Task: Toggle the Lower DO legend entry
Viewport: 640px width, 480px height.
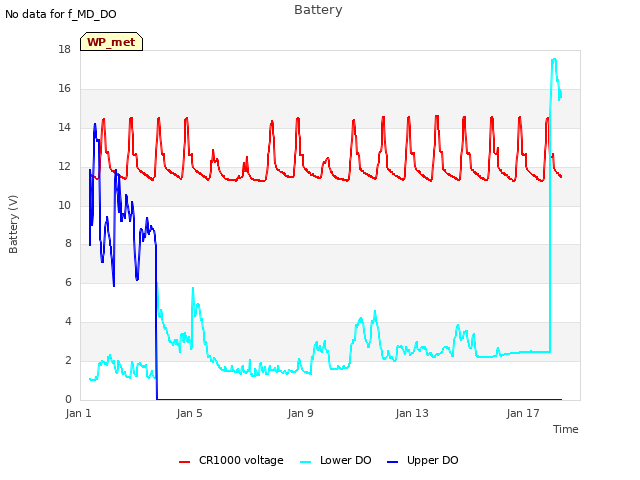Action: [336, 460]
